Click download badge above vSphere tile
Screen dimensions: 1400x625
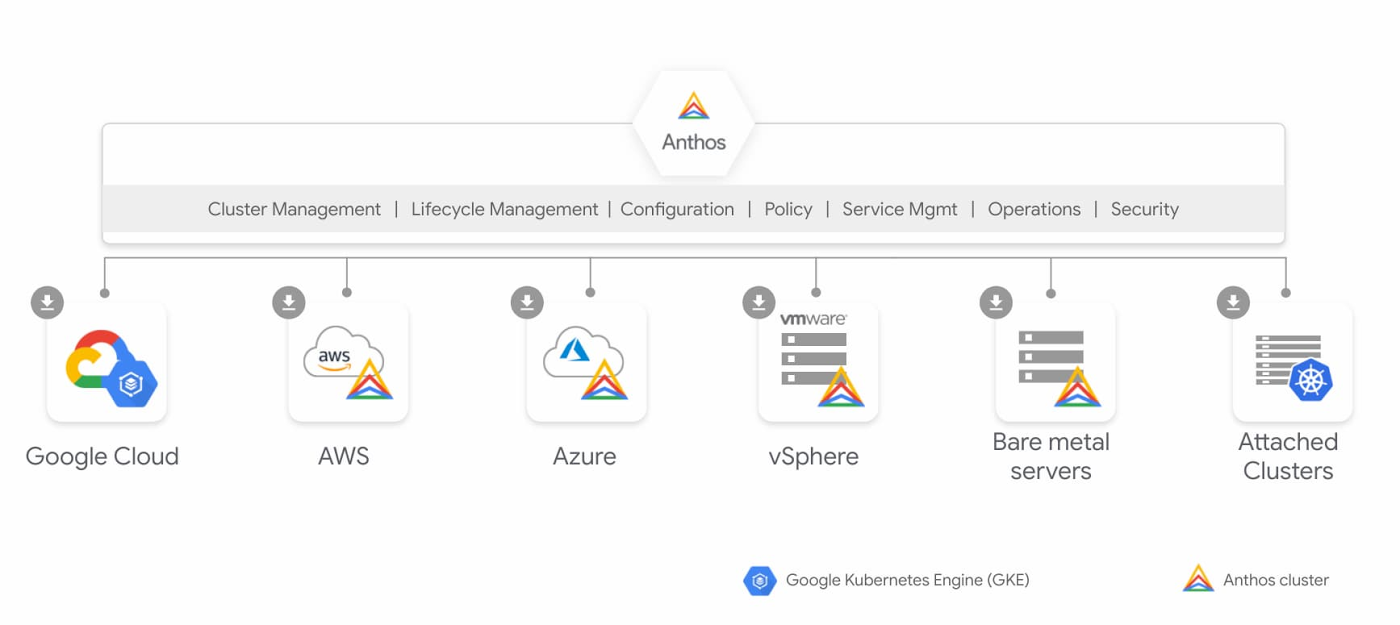(x=759, y=302)
